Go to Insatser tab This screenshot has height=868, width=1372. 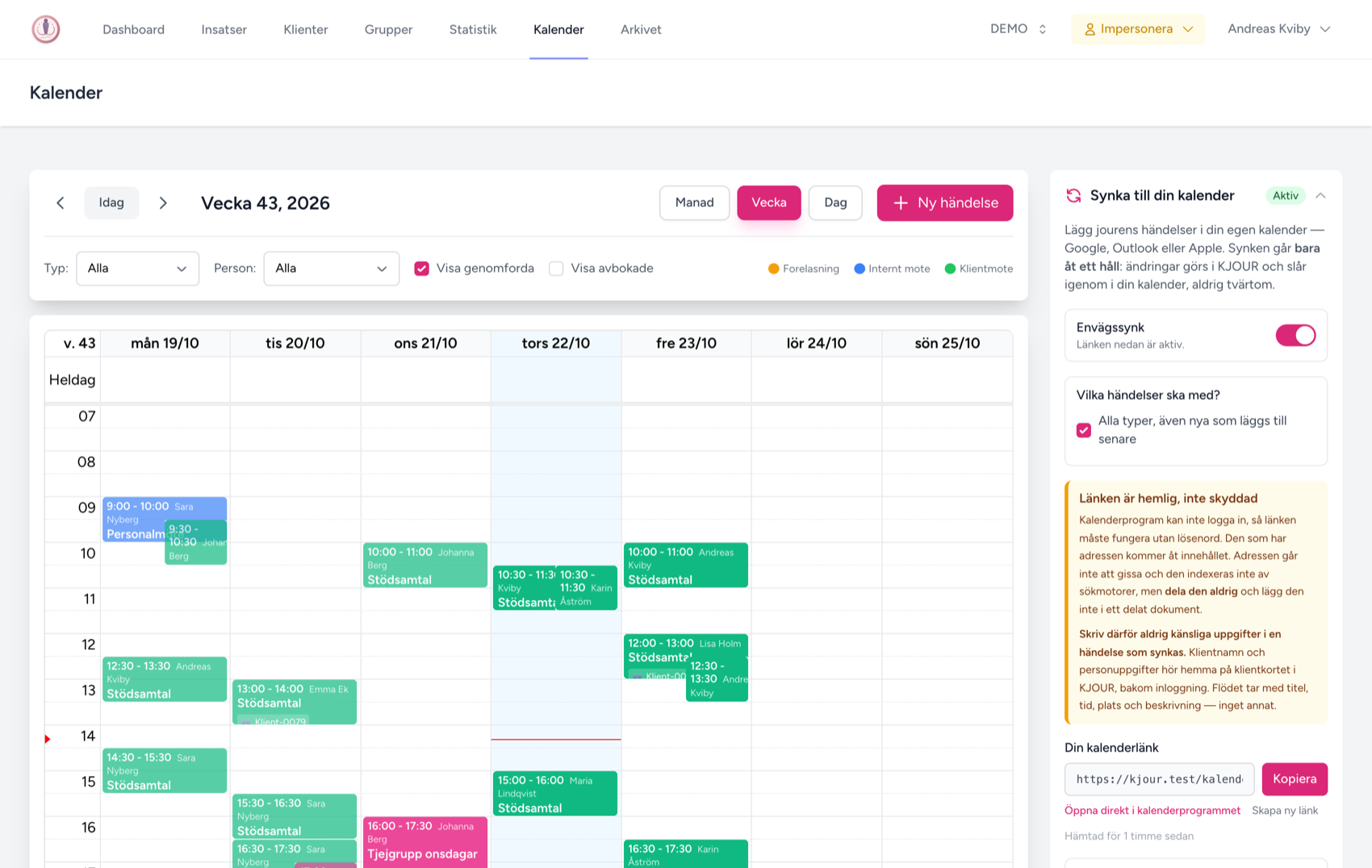(224, 29)
